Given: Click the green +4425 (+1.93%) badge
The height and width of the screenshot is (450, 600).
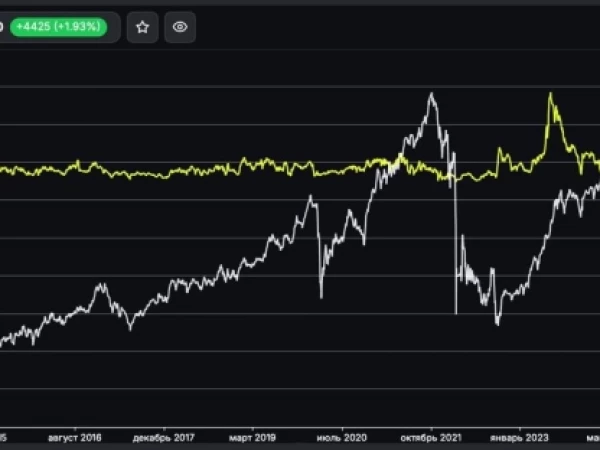Looking at the screenshot, I should coord(59,27).
